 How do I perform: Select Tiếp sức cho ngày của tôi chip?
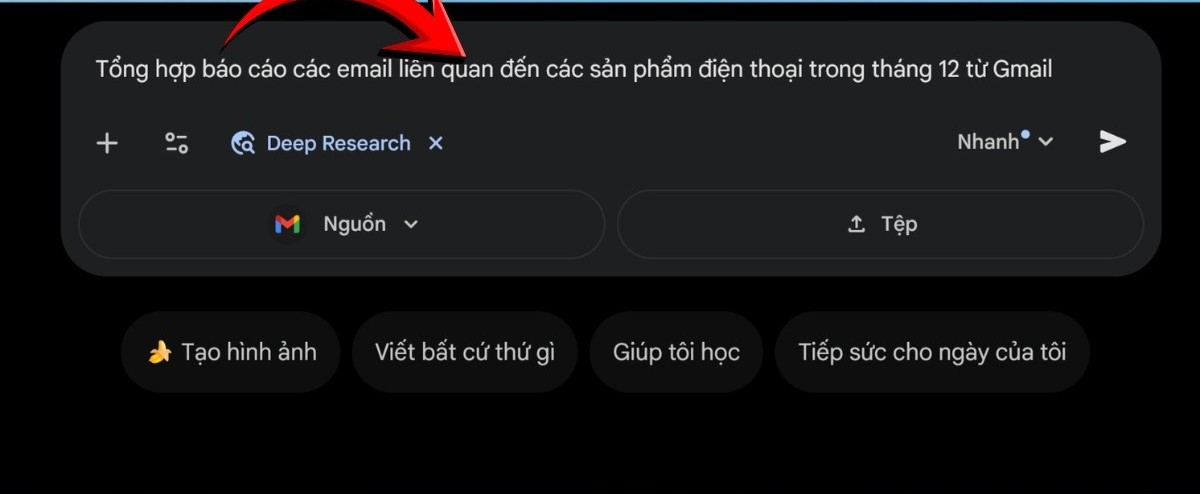click(x=932, y=352)
